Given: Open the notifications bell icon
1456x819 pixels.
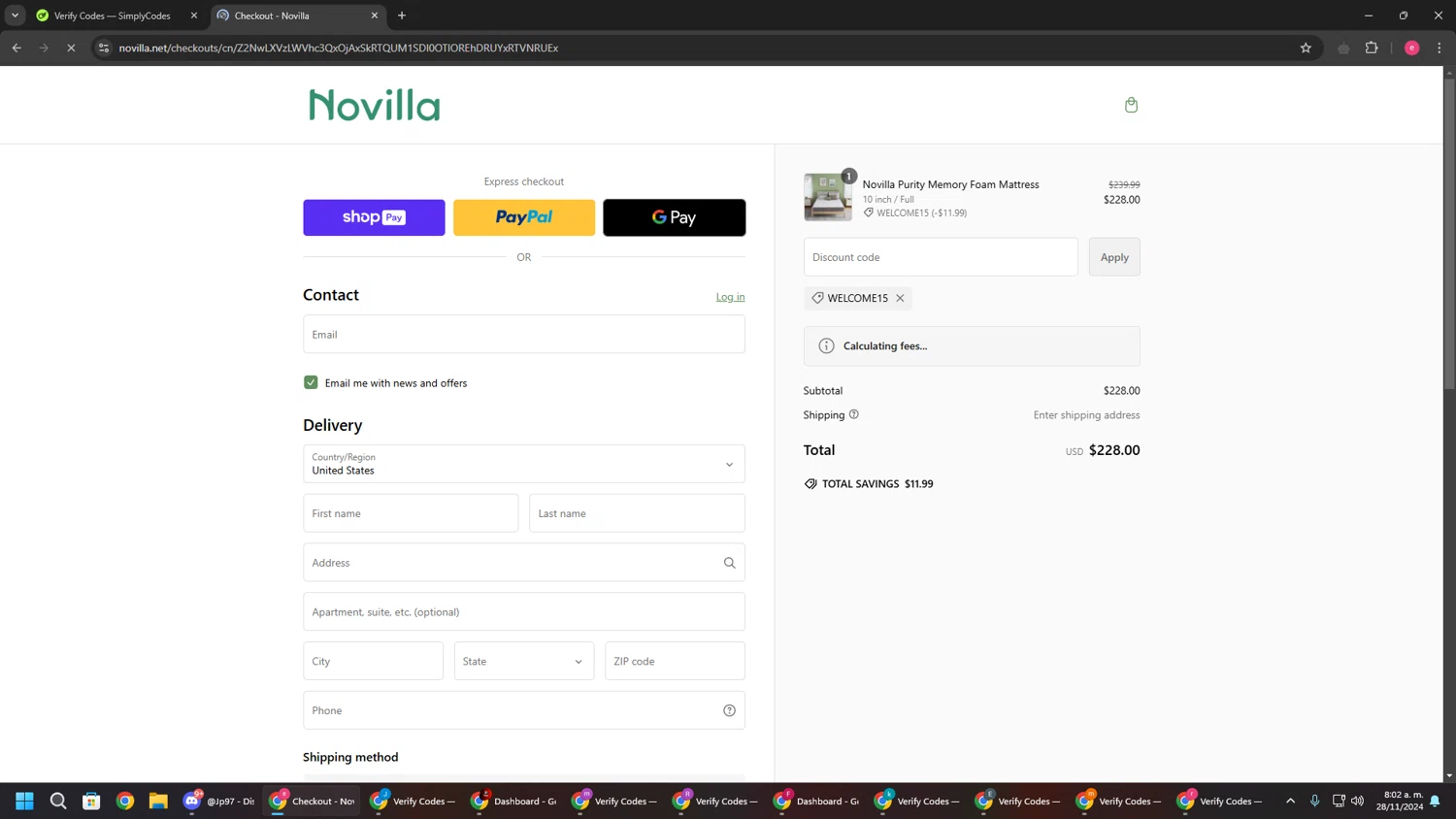Looking at the screenshot, I should tap(1435, 801).
